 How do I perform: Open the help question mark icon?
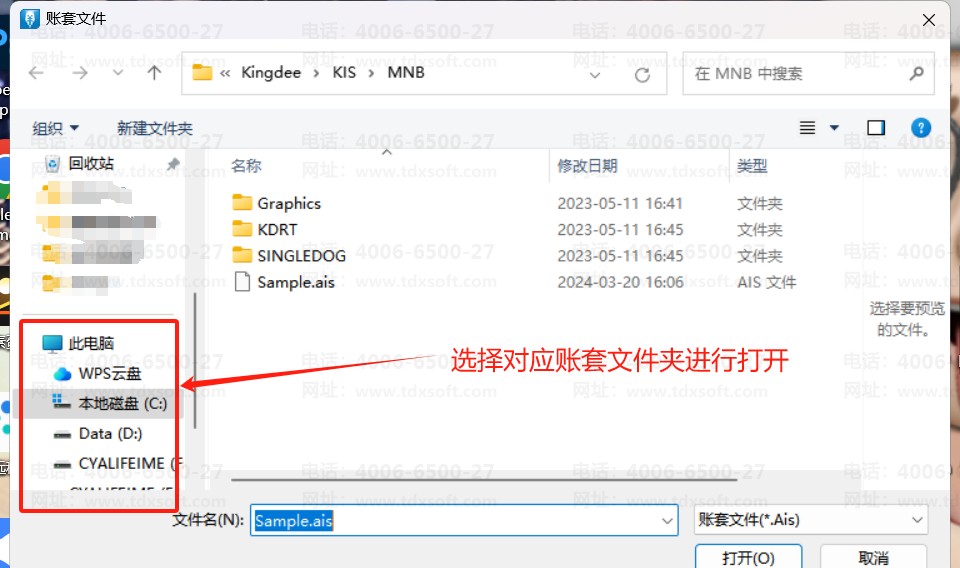[921, 127]
